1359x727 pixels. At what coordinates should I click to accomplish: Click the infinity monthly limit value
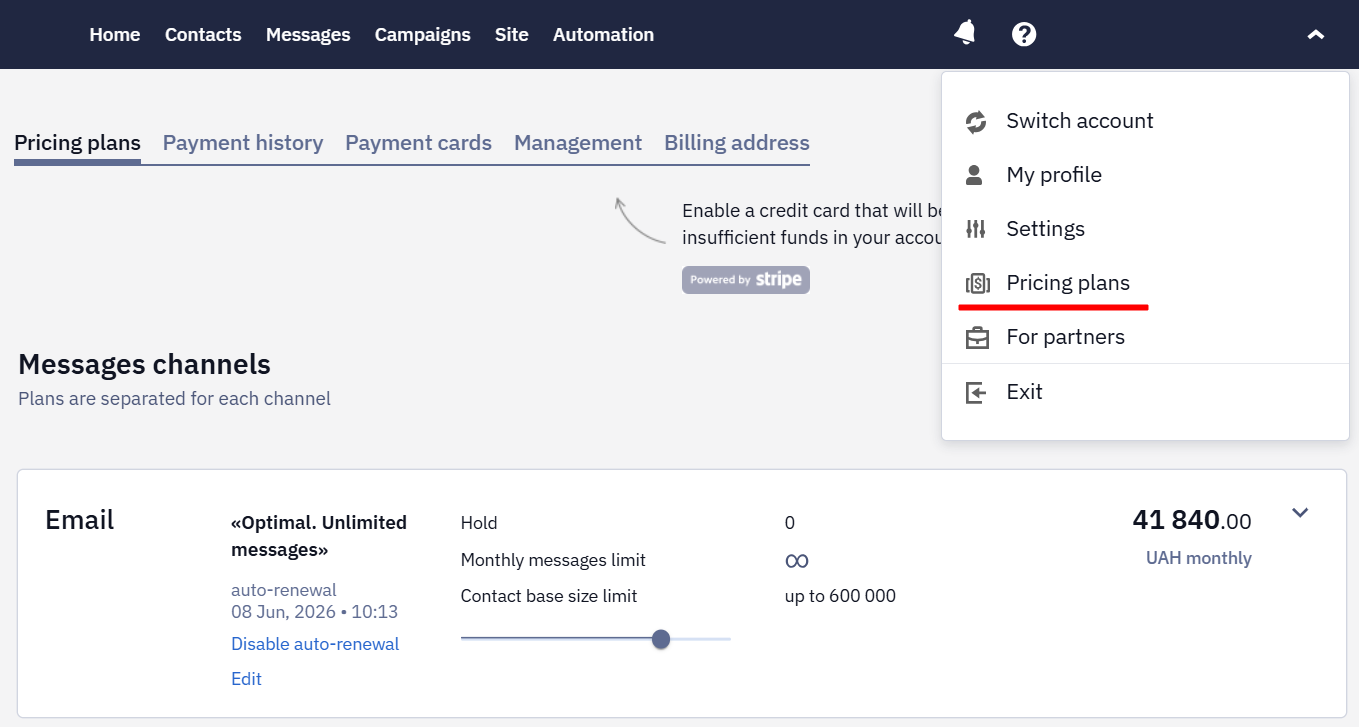797,561
